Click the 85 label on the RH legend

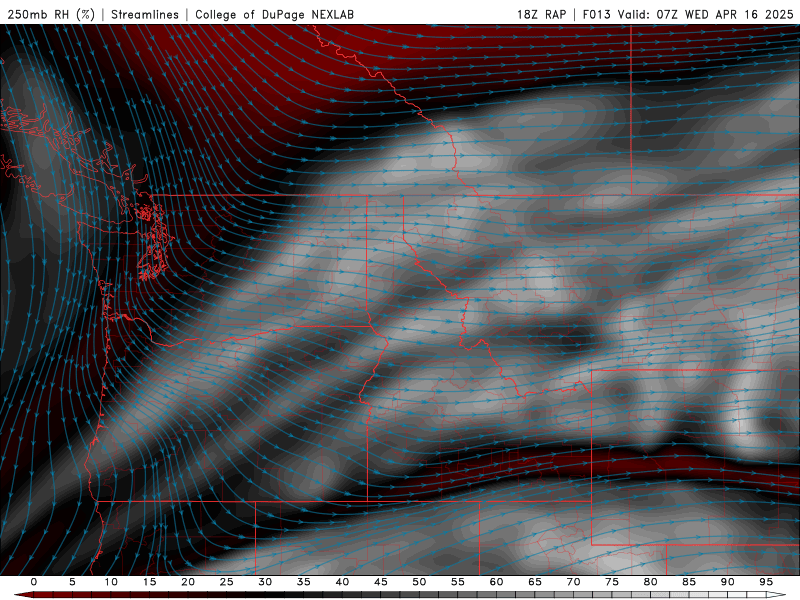pos(689,582)
